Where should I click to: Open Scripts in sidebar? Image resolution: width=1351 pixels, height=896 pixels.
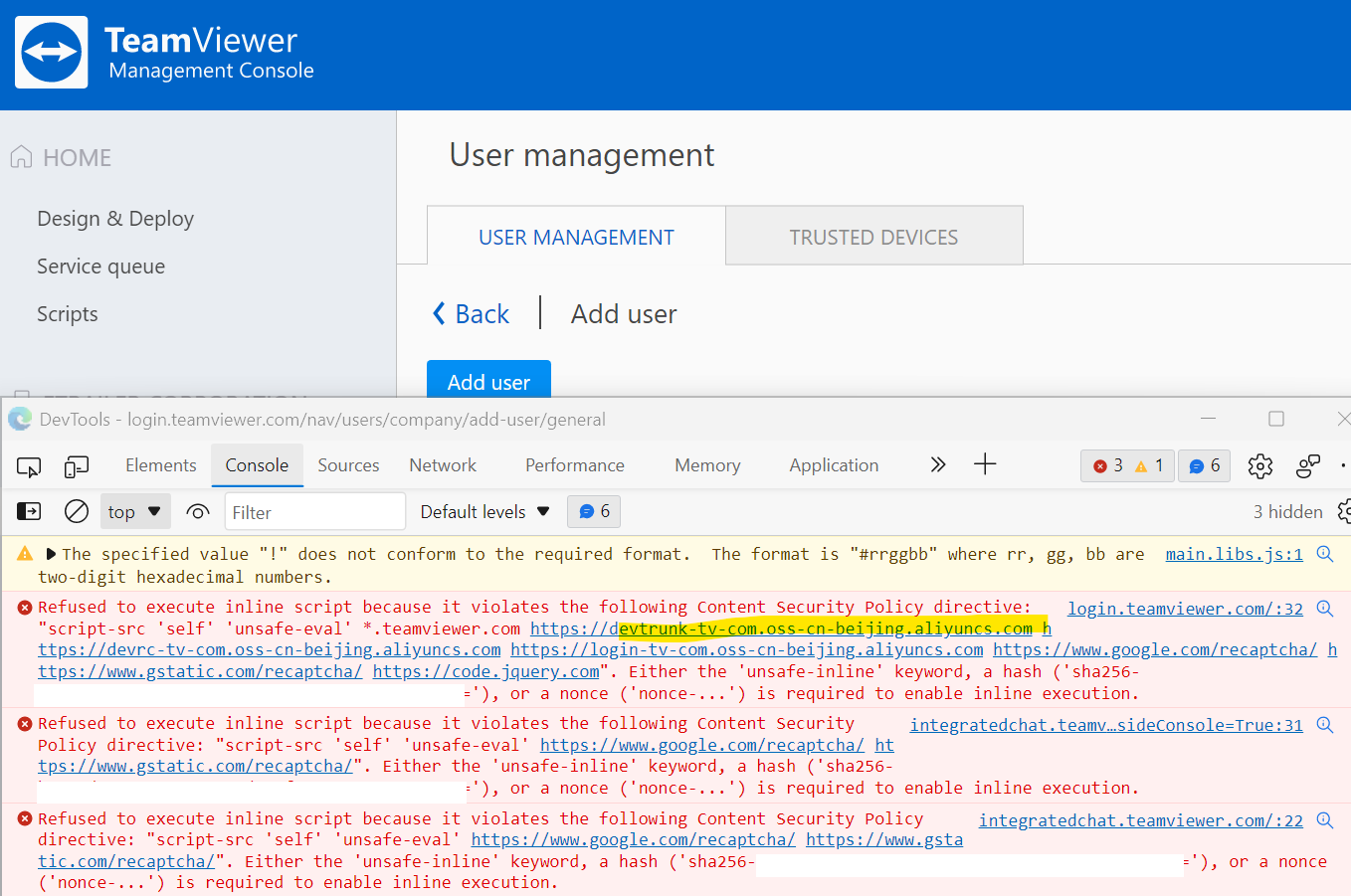tap(68, 314)
